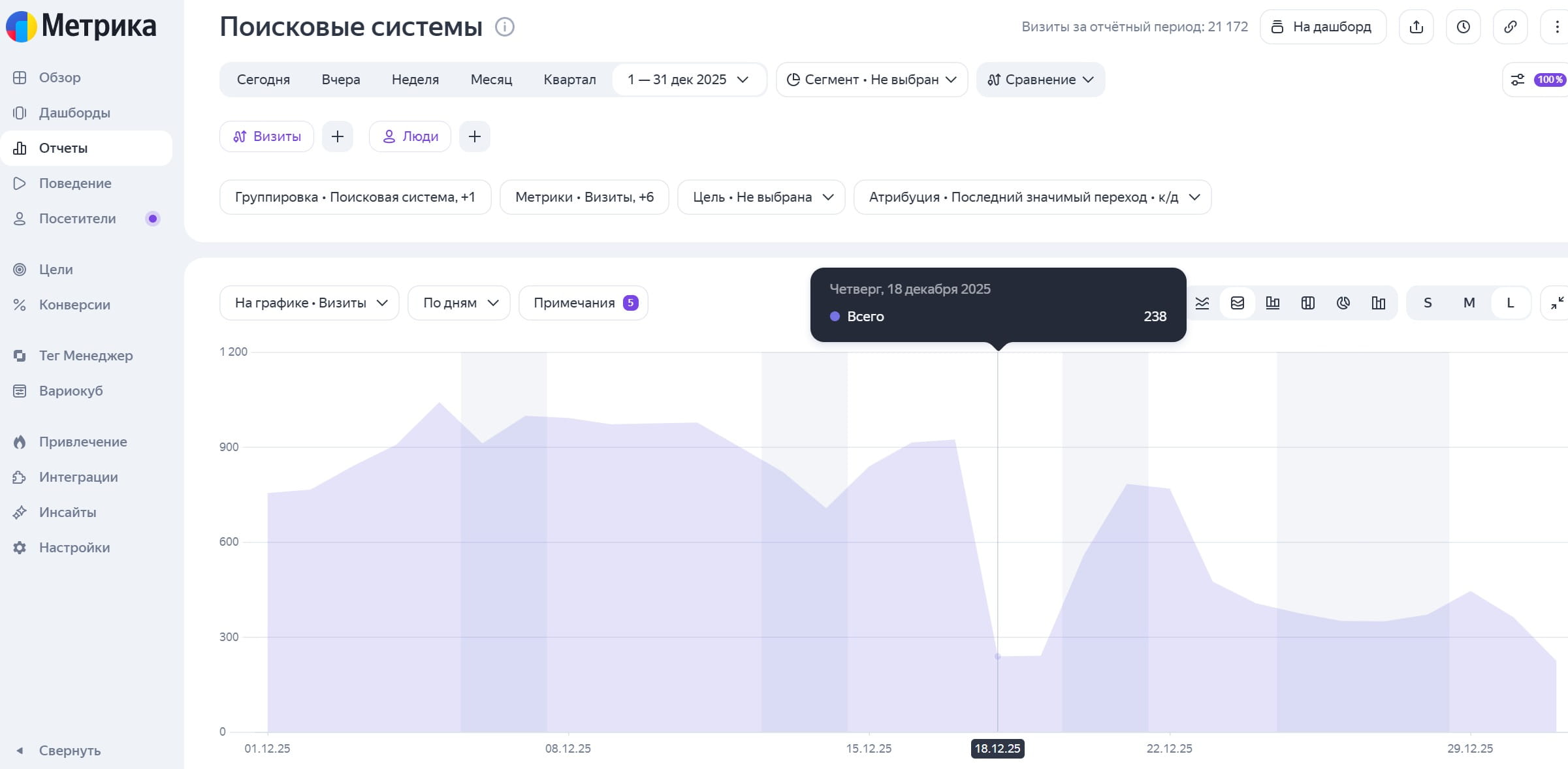Click the chart data point for 18 December
The height and width of the screenshot is (769, 1568).
click(x=997, y=656)
